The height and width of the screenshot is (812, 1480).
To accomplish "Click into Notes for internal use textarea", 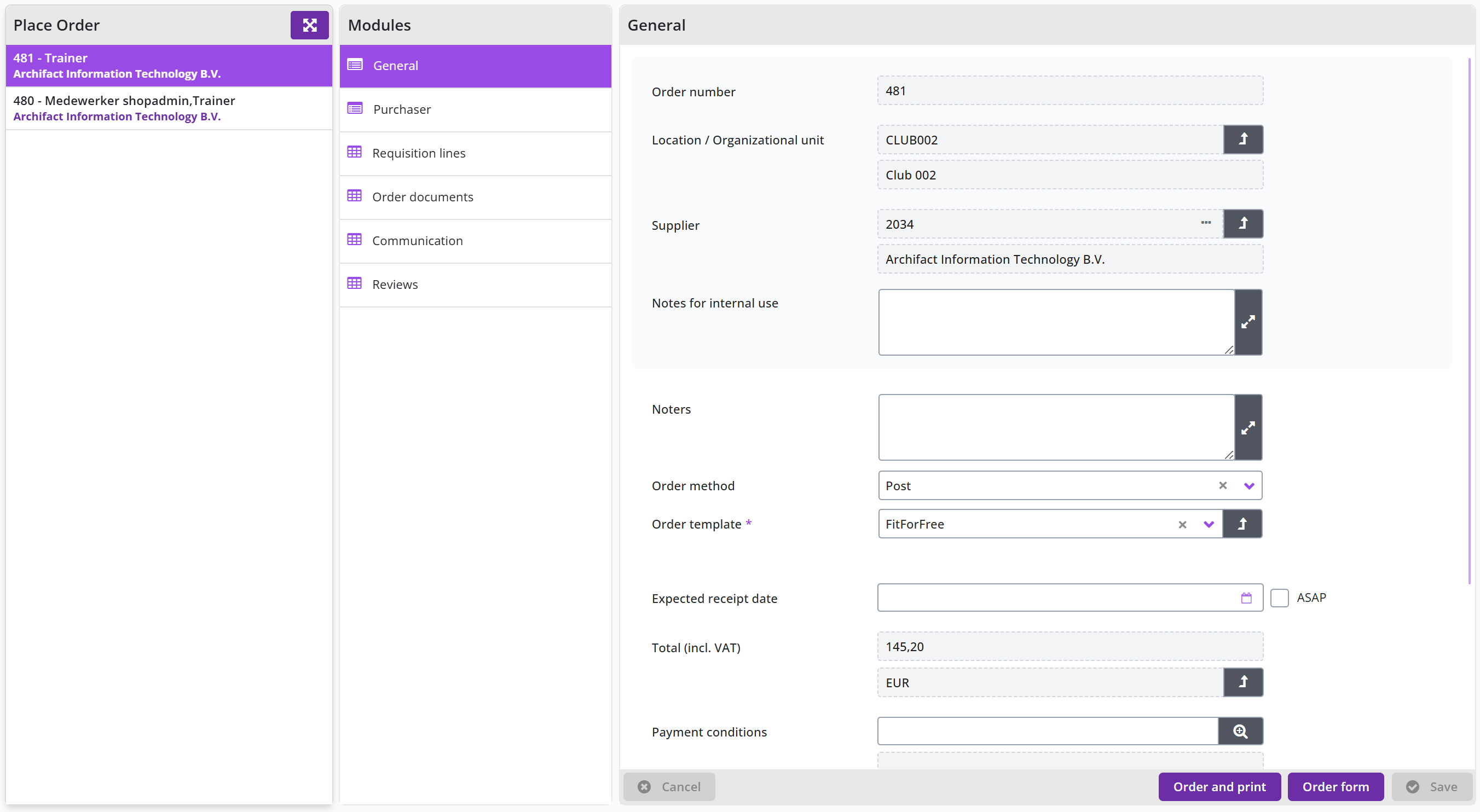I will [1056, 322].
